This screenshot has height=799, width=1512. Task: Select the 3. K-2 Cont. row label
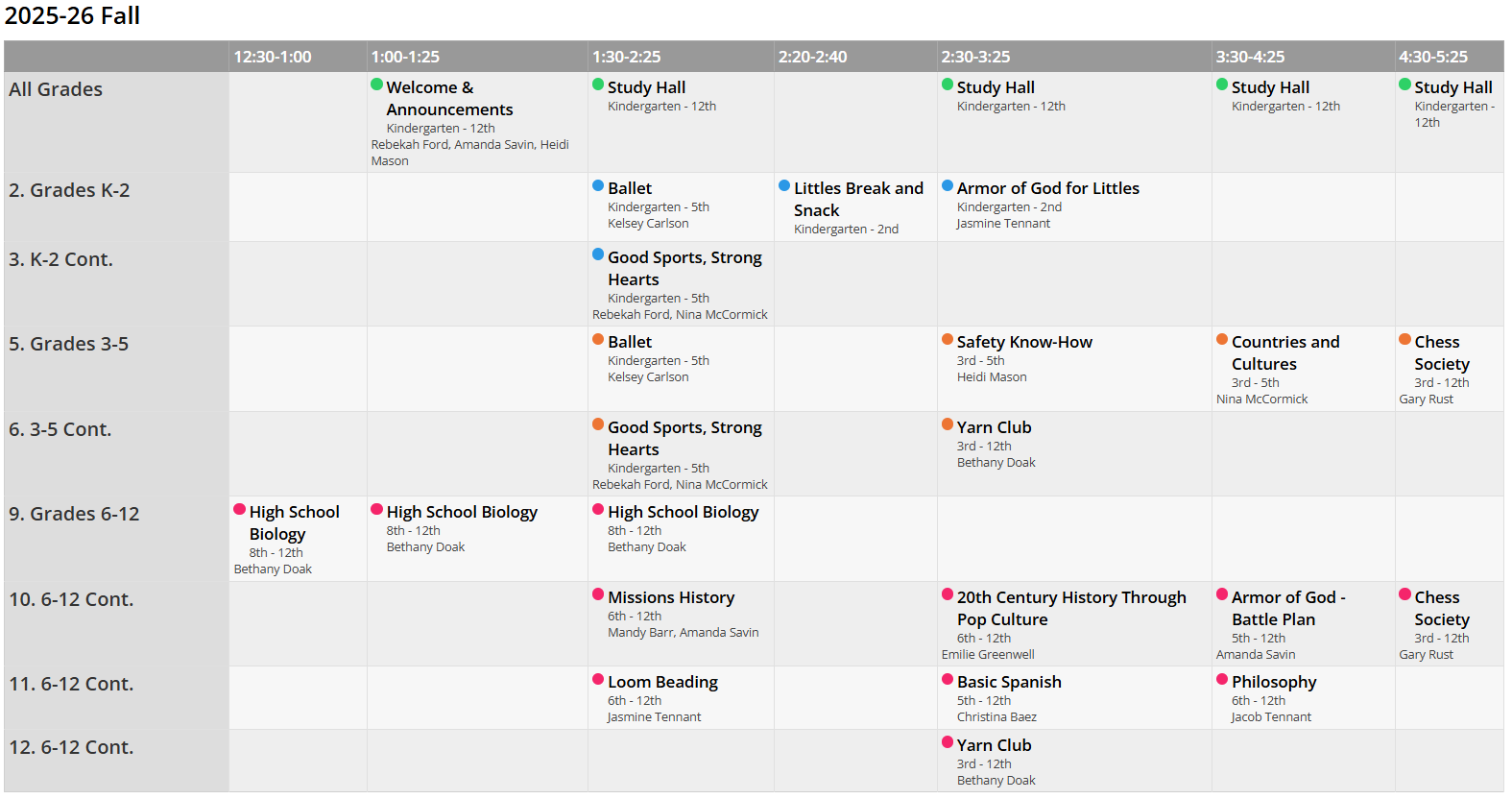(x=60, y=259)
